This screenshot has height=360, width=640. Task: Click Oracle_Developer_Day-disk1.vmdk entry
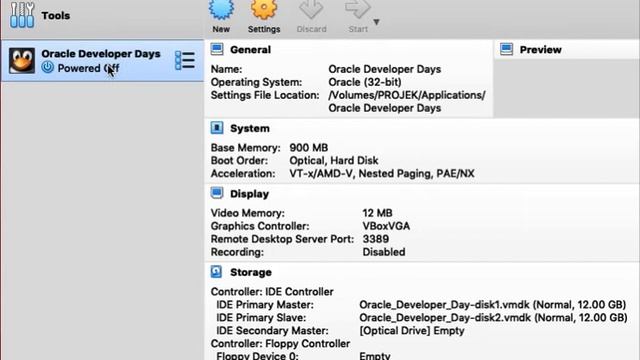(x=492, y=305)
